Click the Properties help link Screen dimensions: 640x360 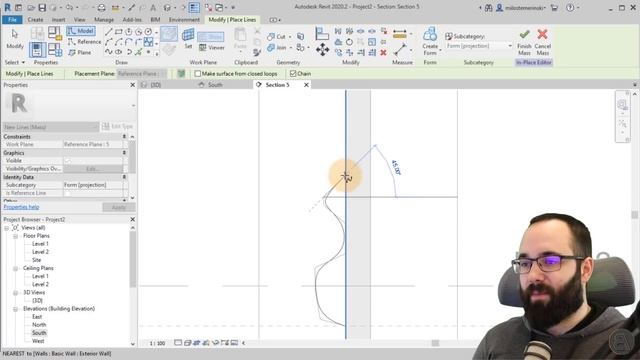21,207
